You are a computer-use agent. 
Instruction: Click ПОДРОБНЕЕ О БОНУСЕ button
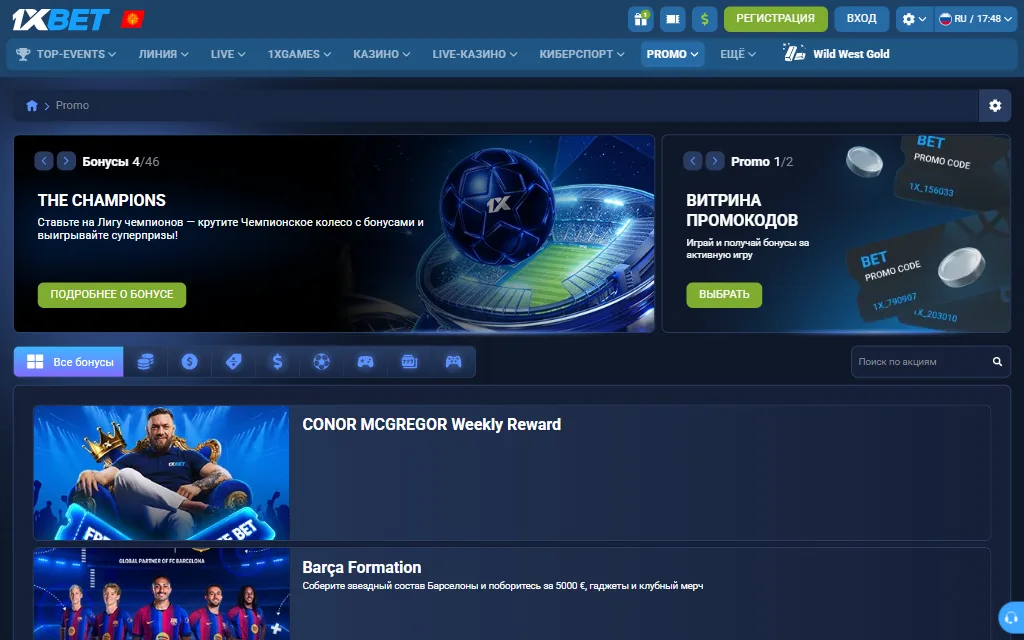click(112, 295)
